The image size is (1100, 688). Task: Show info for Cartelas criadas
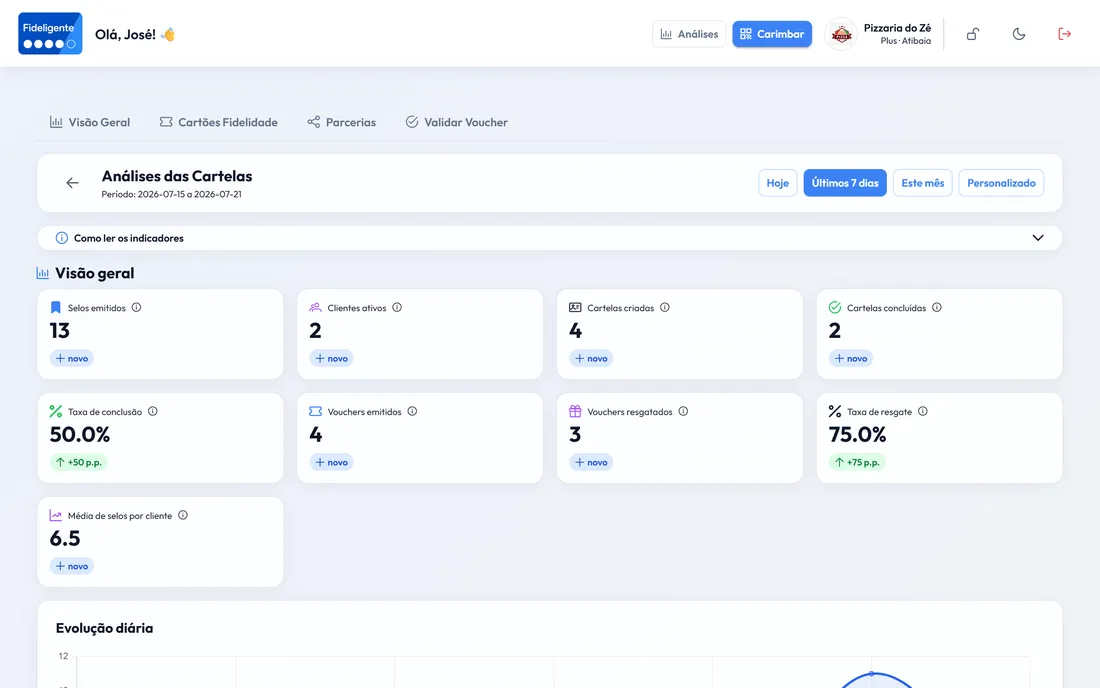coord(664,307)
